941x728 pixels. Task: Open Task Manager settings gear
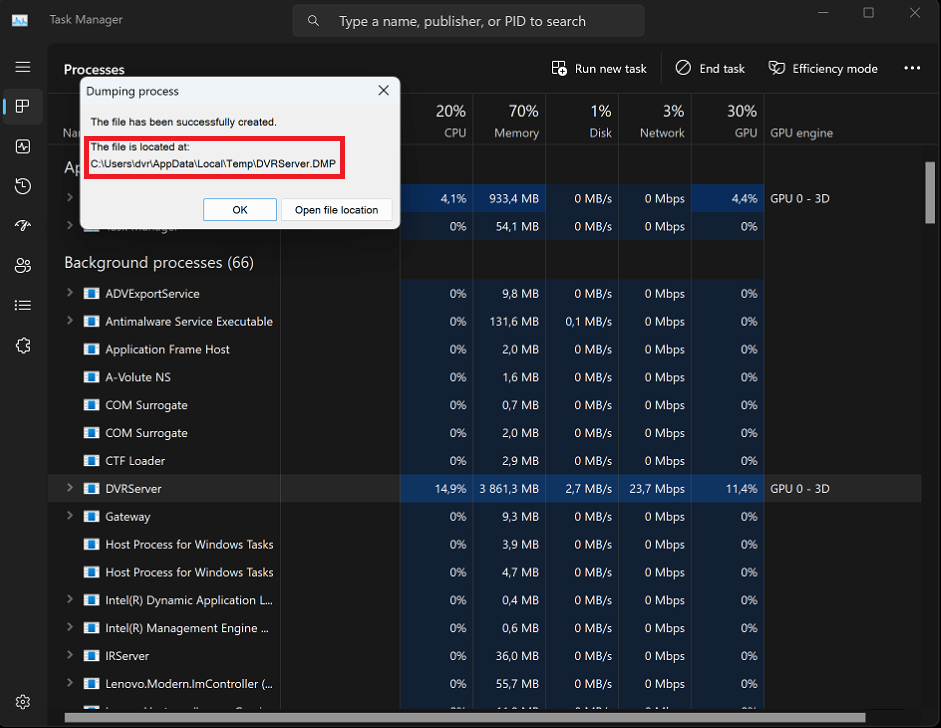pos(23,702)
